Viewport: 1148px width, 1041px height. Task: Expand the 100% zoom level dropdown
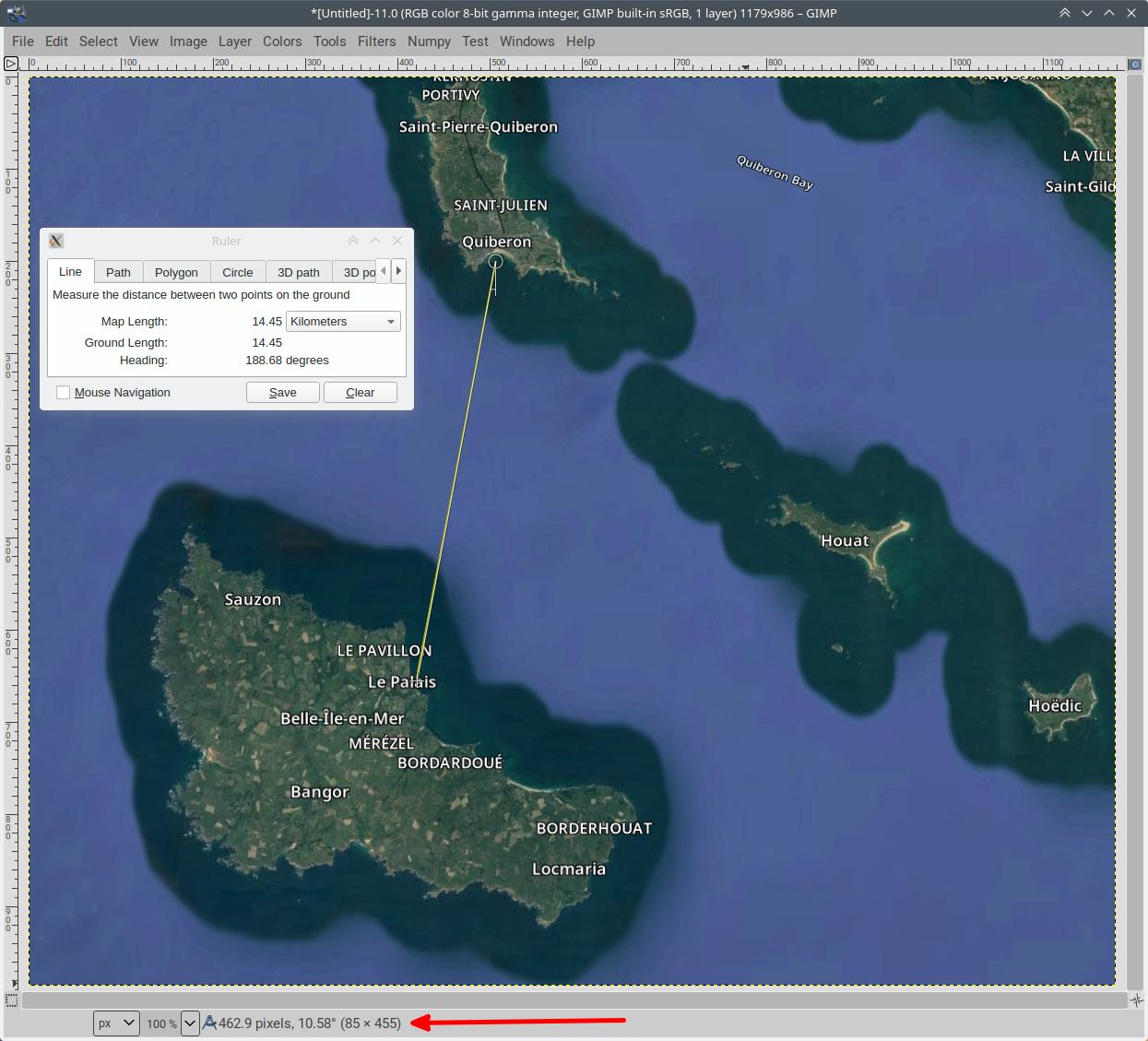(x=190, y=1023)
